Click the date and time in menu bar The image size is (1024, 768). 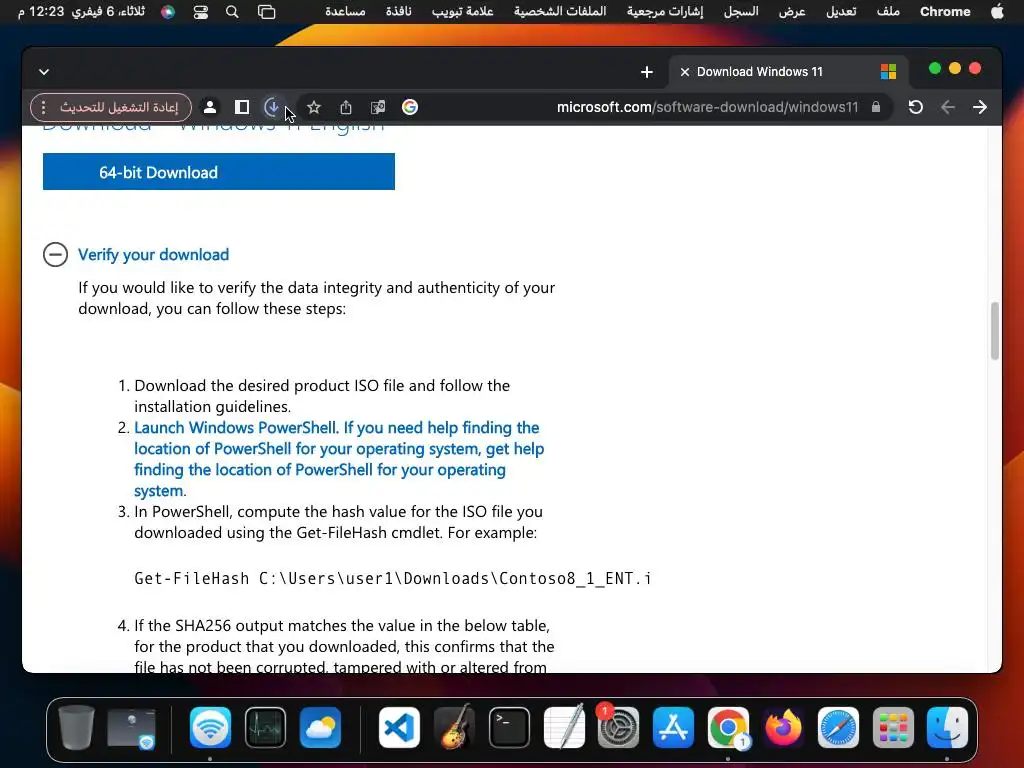click(x=82, y=12)
